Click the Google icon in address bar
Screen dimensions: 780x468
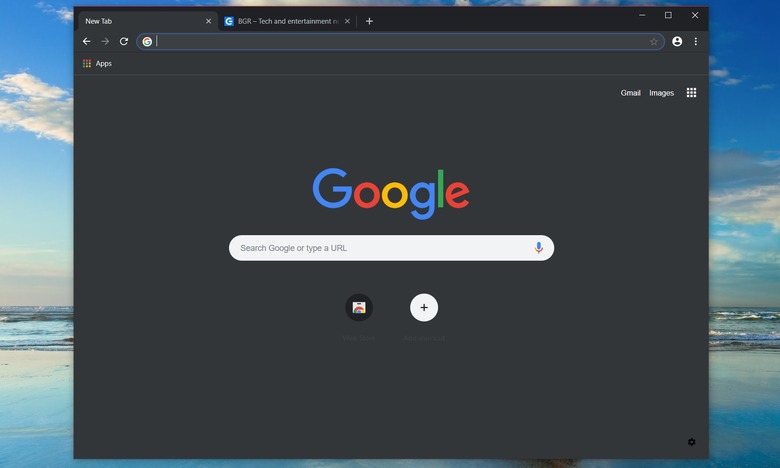click(x=147, y=42)
